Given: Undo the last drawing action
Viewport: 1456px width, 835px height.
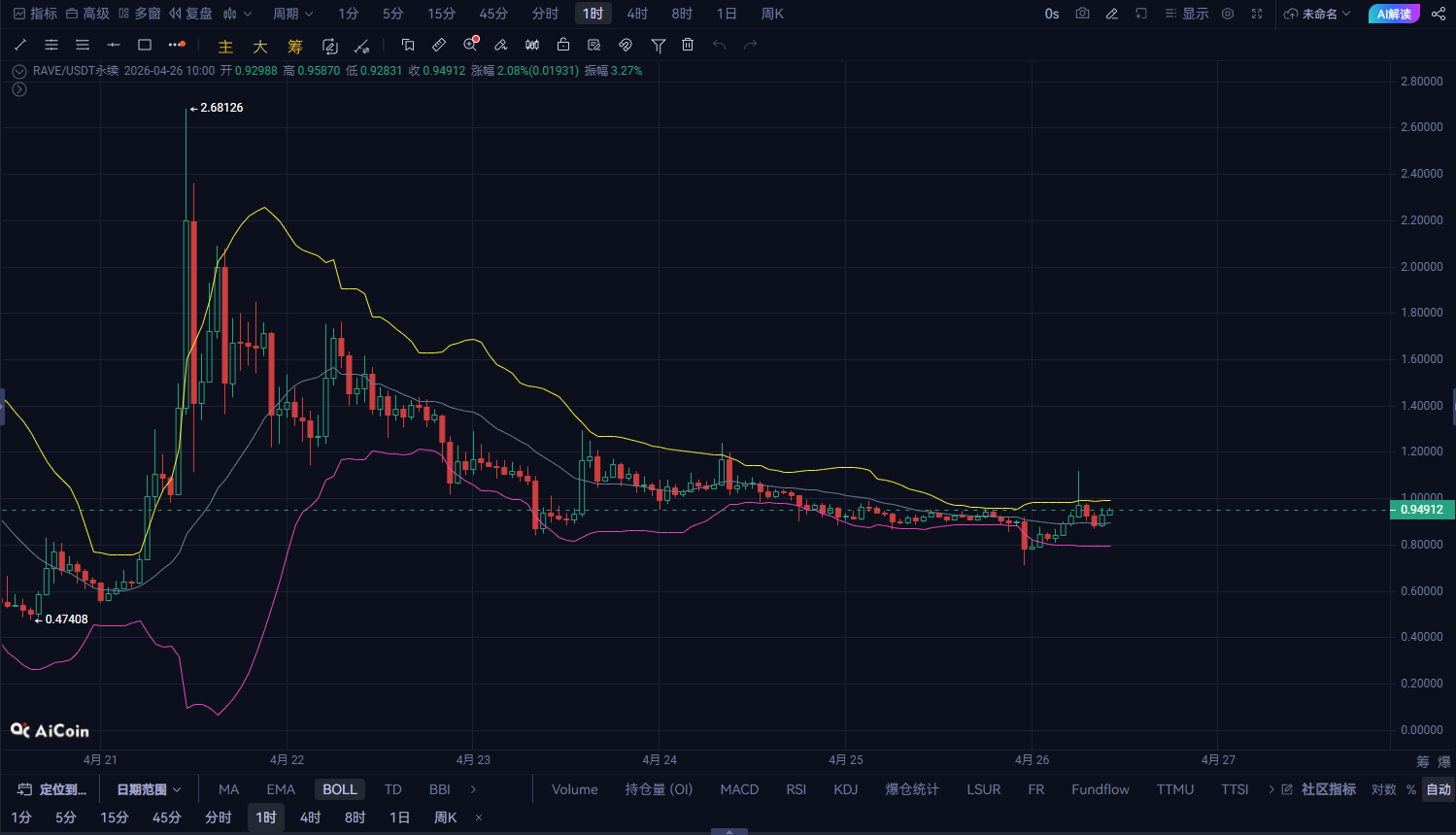Looking at the screenshot, I should tap(719, 45).
